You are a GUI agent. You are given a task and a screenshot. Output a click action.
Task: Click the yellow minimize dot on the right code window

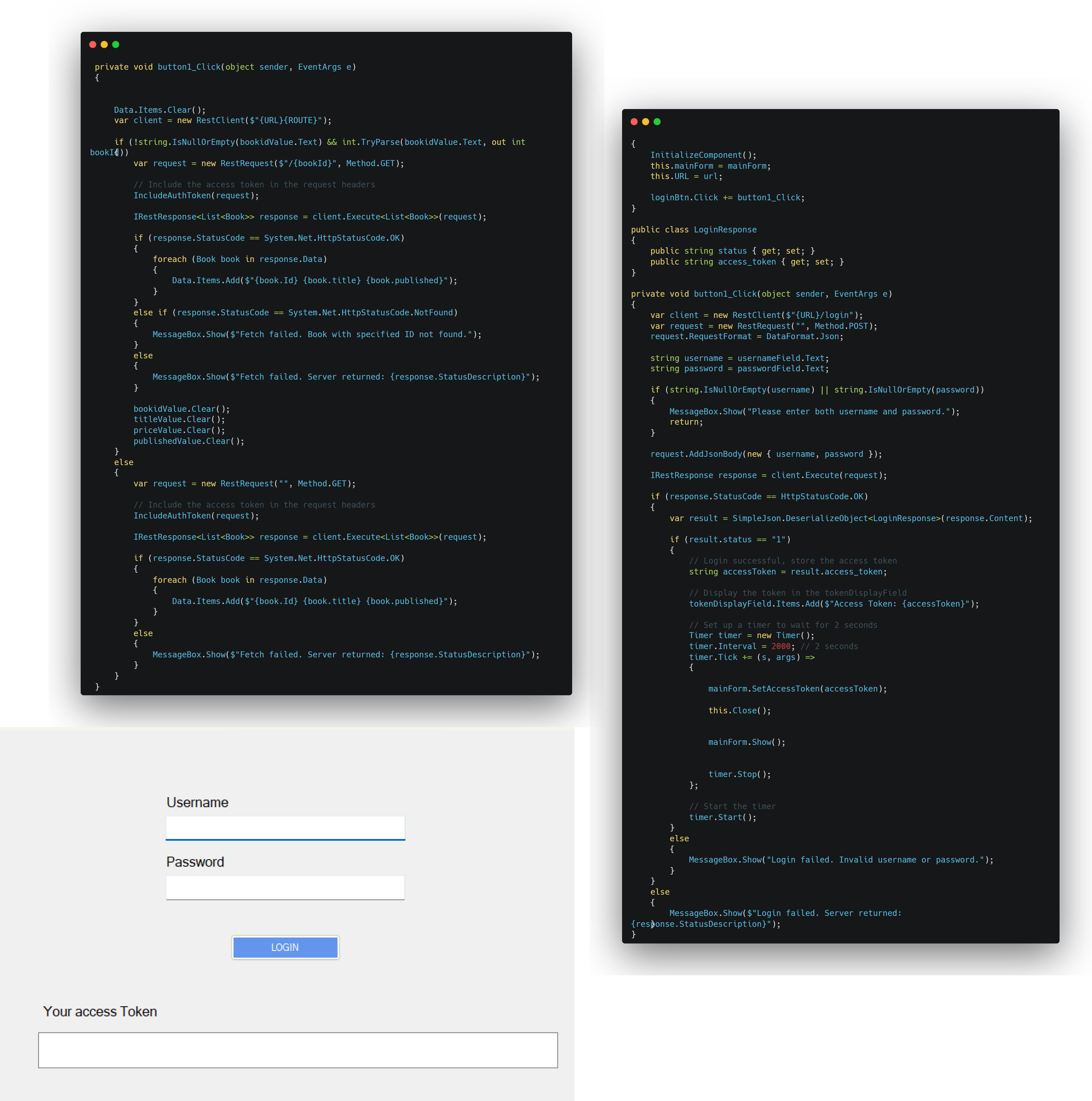[x=645, y=121]
